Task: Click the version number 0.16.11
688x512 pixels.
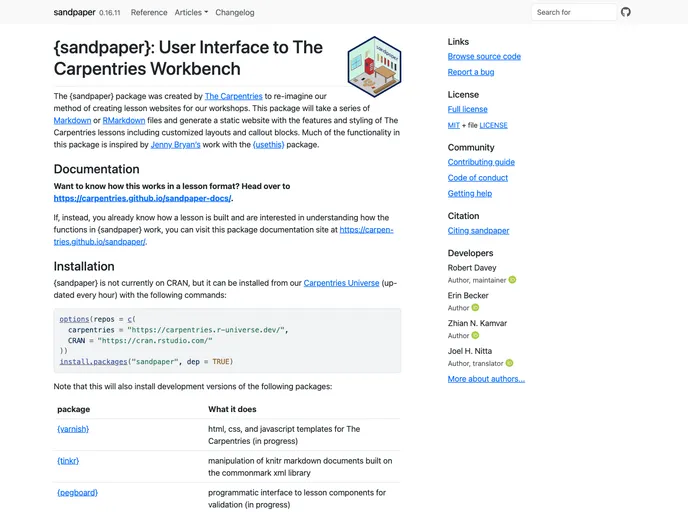Action: 110,13
